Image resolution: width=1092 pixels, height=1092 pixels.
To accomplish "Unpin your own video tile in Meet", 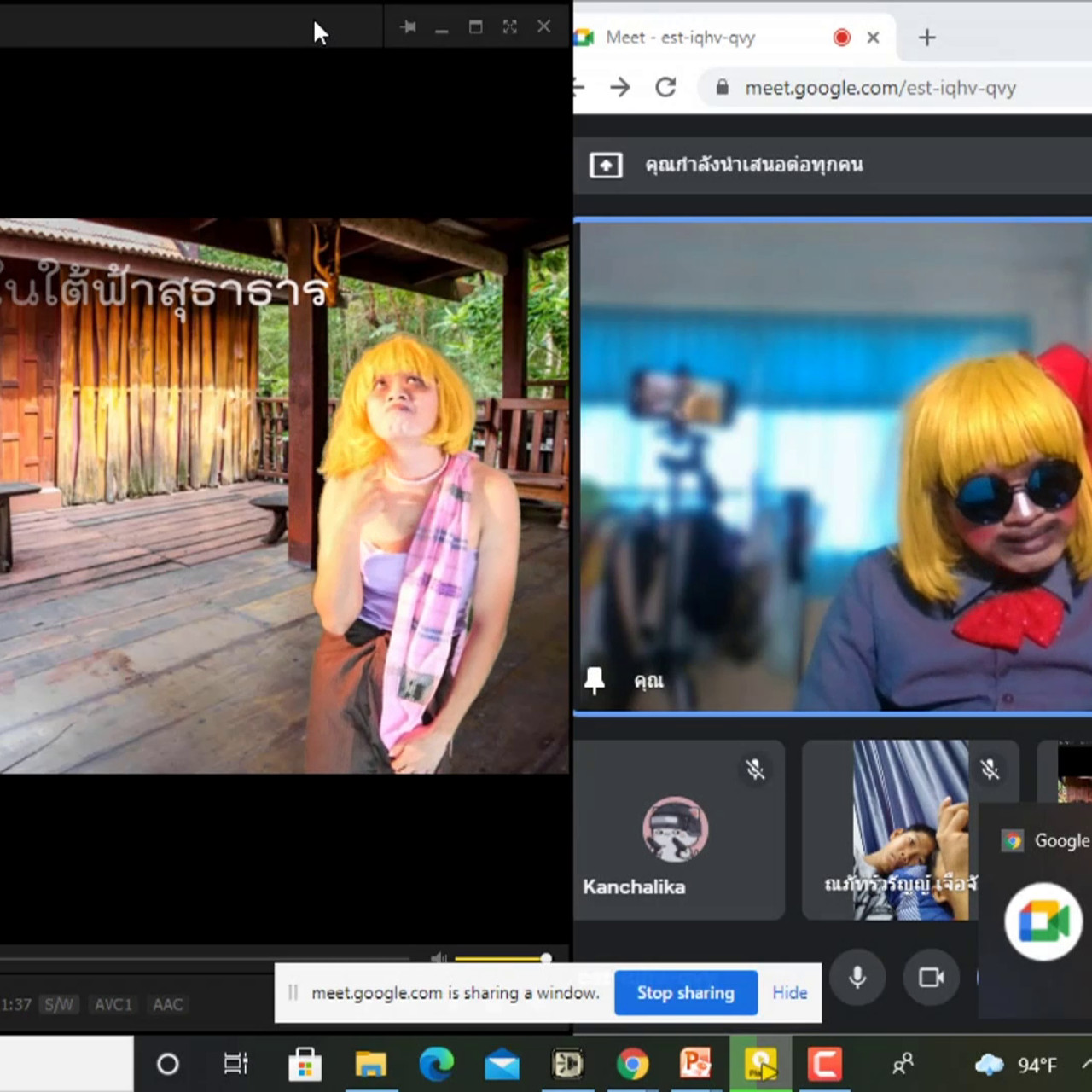I will pyautogui.click(x=595, y=680).
